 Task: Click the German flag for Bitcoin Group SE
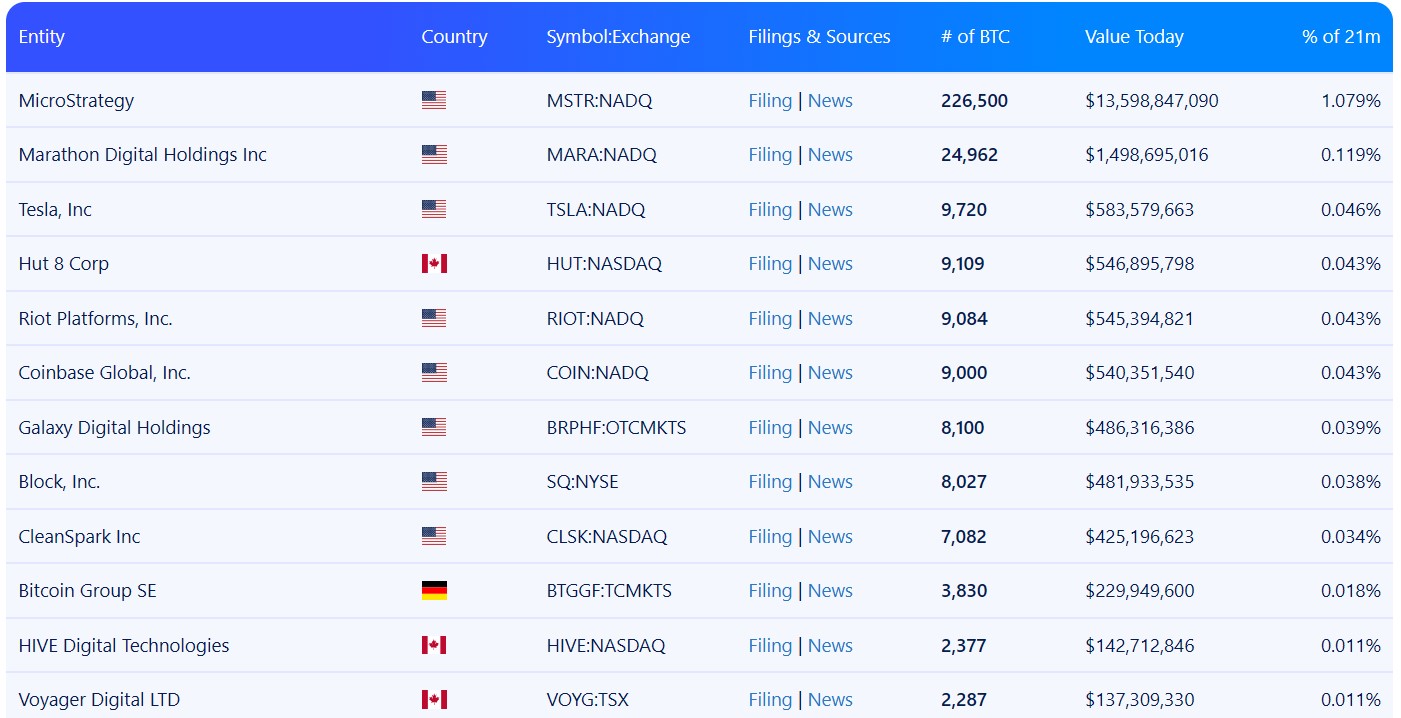coord(434,591)
